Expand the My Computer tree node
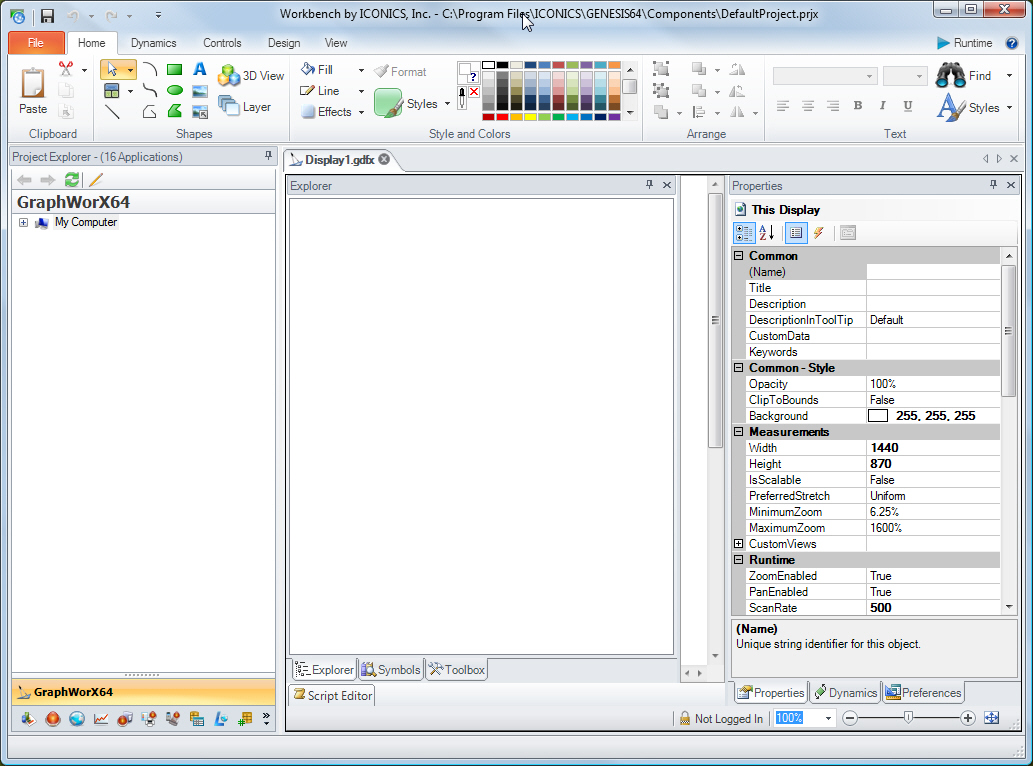The width and height of the screenshot is (1033, 766). pos(23,223)
